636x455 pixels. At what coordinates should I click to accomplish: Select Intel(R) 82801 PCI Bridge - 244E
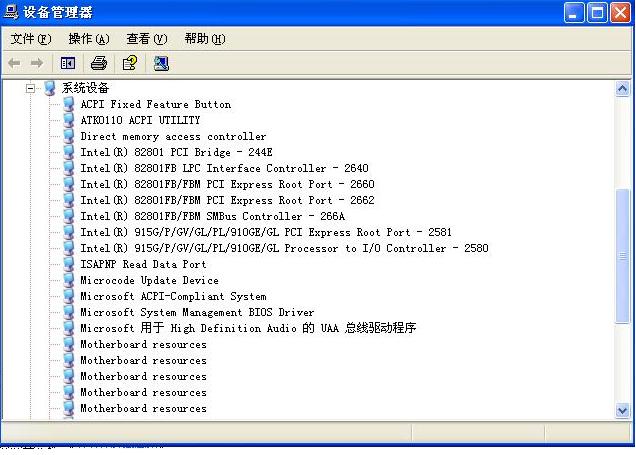(176, 152)
